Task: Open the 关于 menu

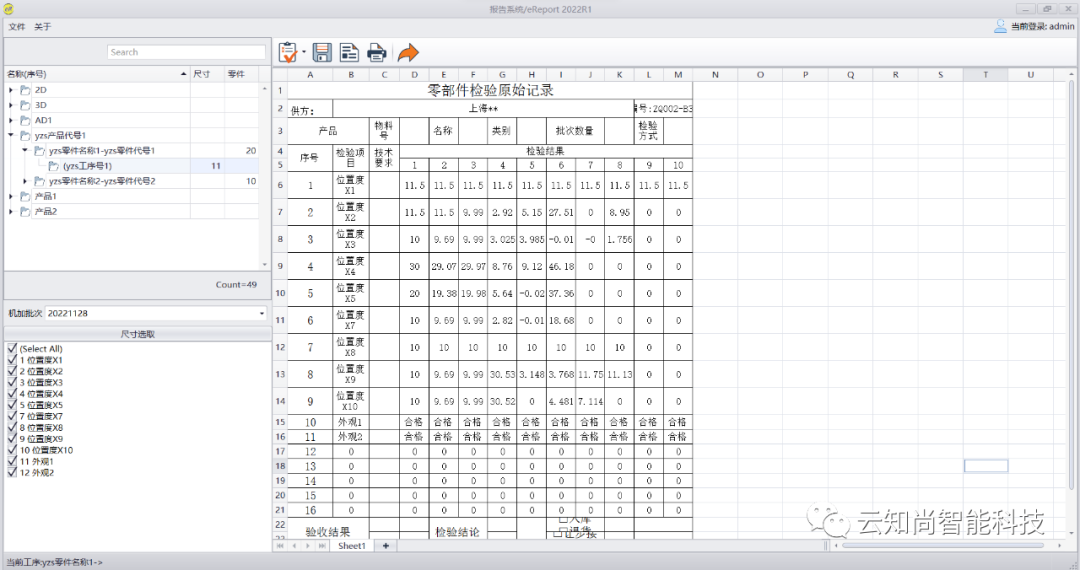Action: tap(42, 26)
